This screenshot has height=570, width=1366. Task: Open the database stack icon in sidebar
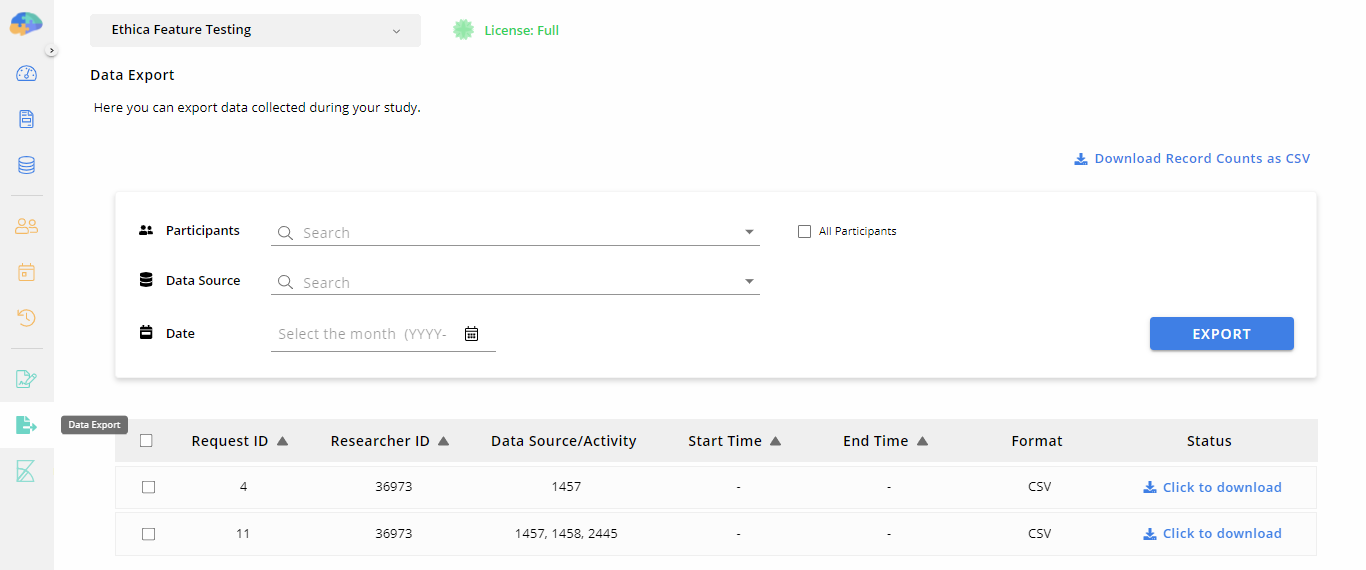point(27,165)
